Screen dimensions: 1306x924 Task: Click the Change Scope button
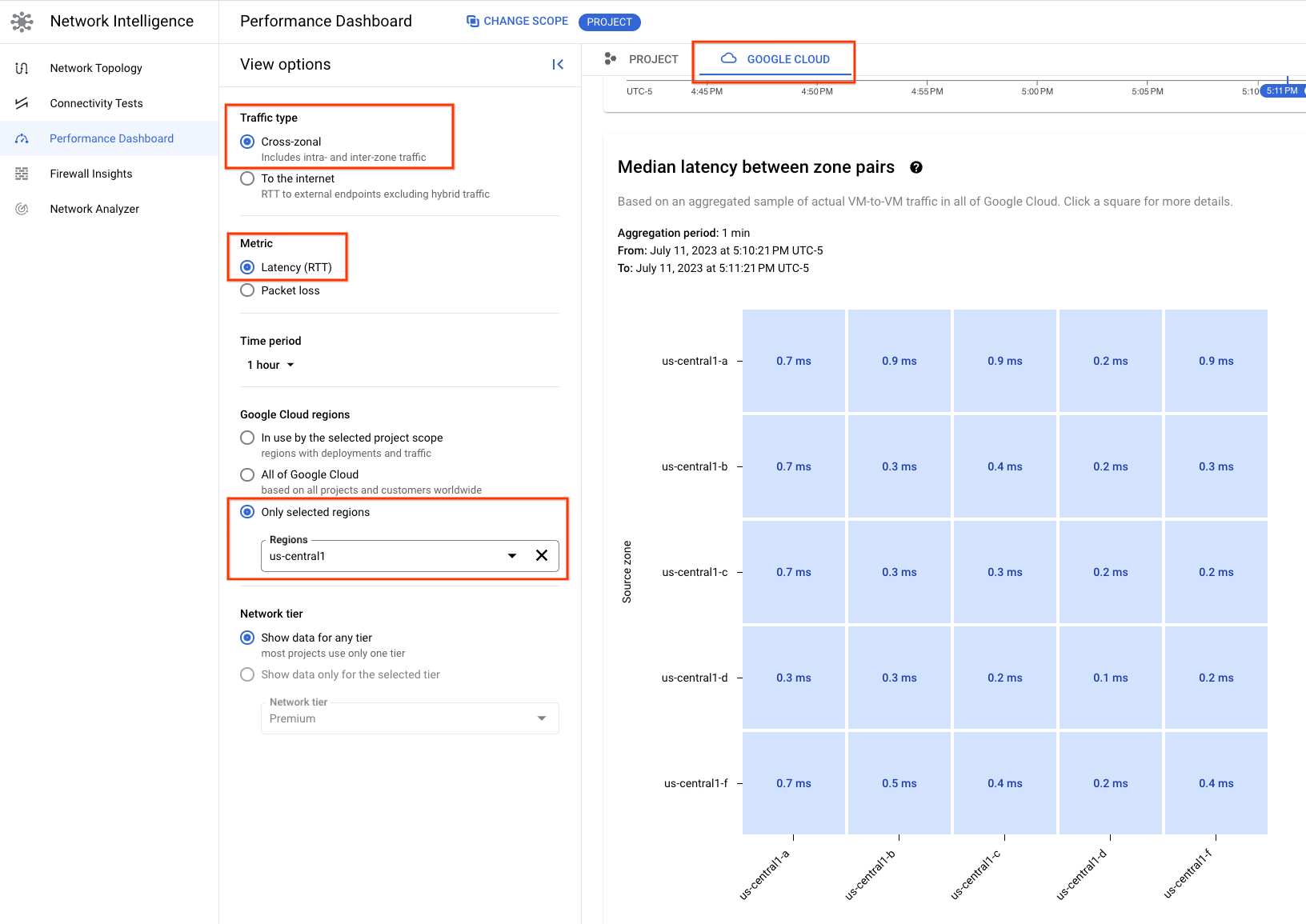click(517, 22)
